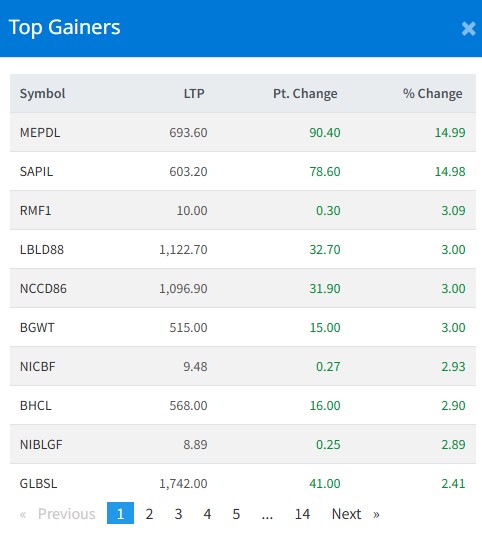This screenshot has width=482, height=547.
Task: Select the LBLD88 symbol
Action: (x=42, y=250)
